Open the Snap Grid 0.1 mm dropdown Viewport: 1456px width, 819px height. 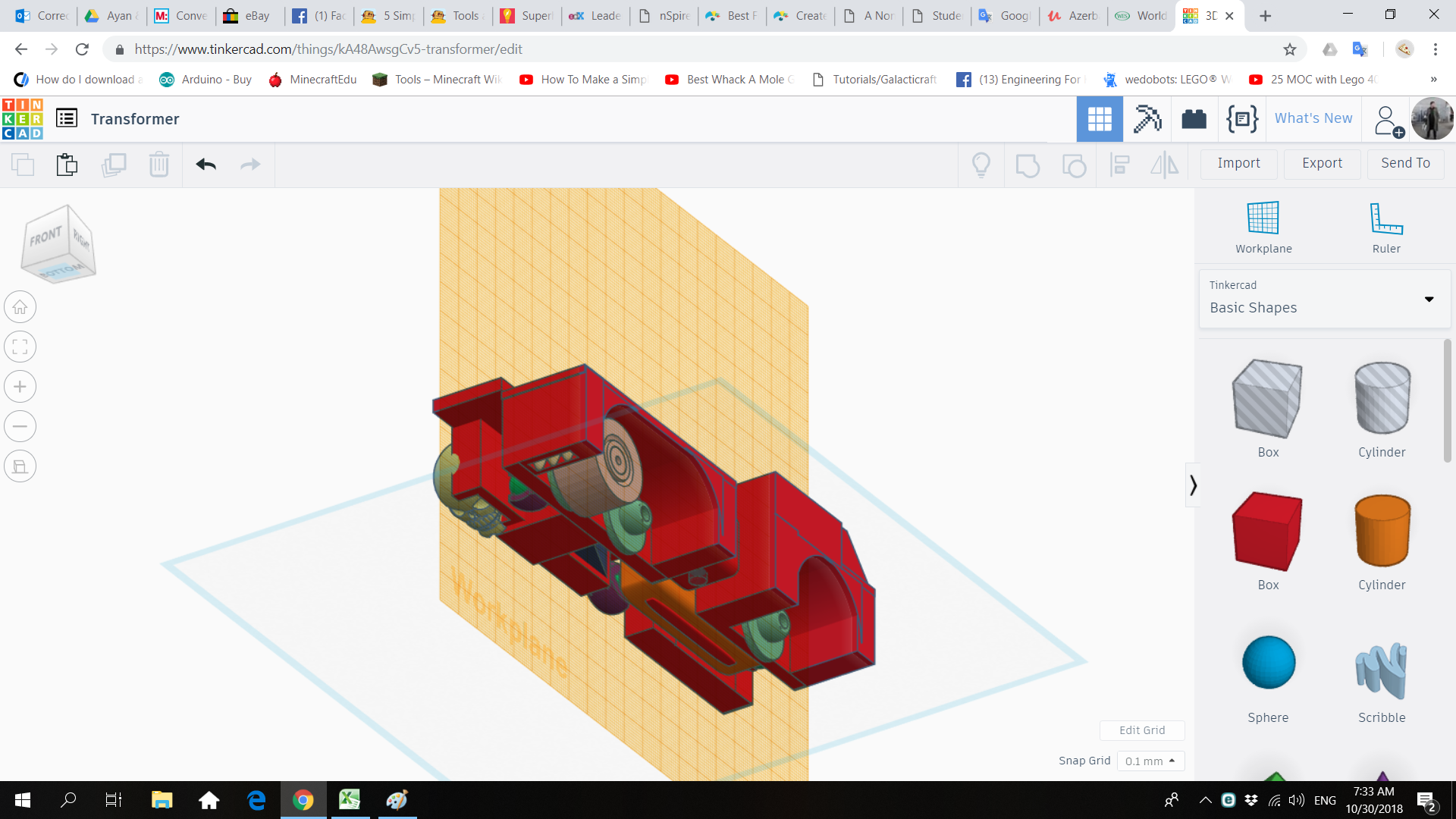click(1150, 761)
